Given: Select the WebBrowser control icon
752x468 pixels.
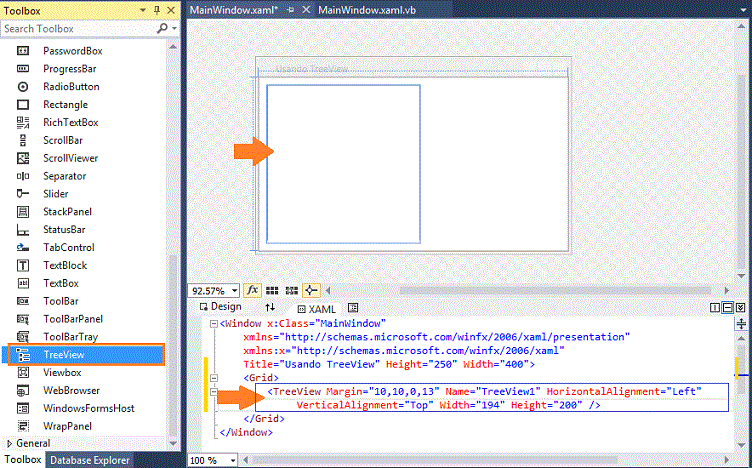Looking at the screenshot, I should 23,390.
